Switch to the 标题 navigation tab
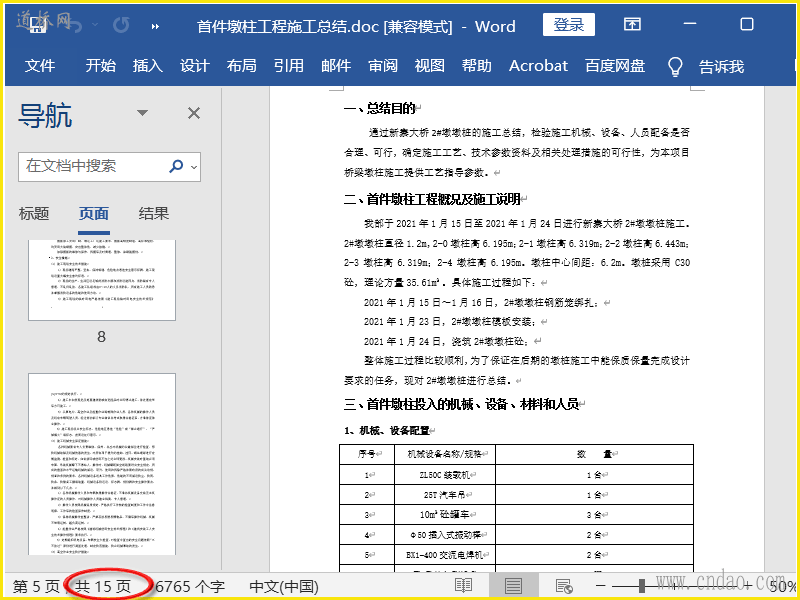 (x=34, y=213)
